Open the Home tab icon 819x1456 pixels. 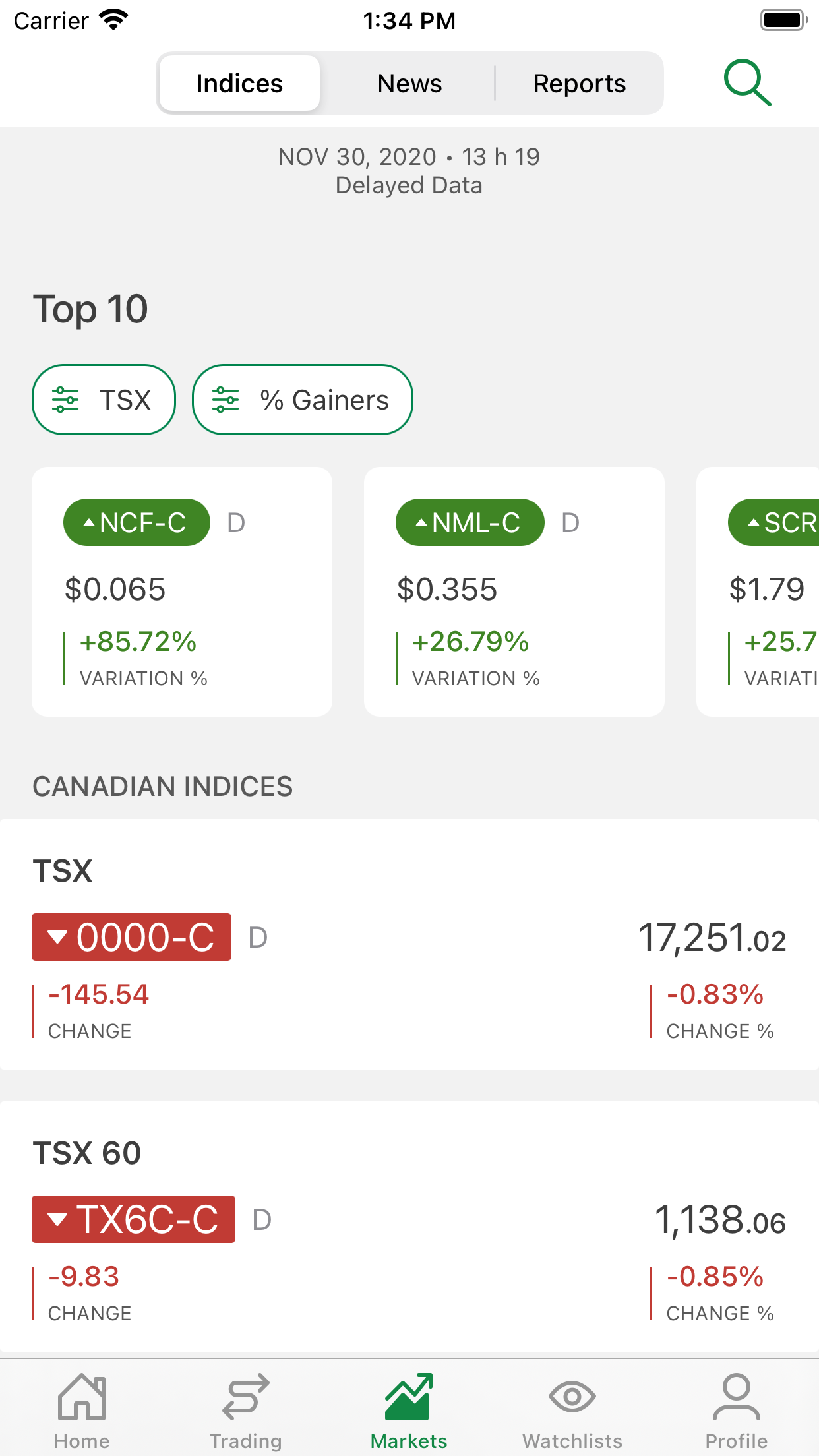point(82,1397)
